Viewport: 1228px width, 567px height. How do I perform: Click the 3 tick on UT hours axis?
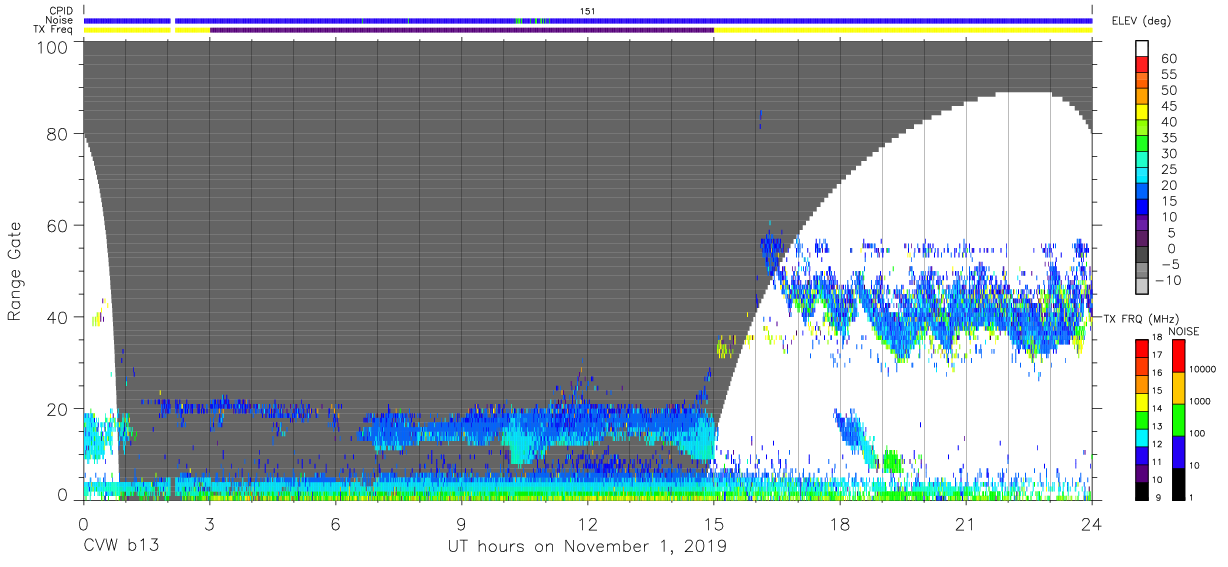209,523
